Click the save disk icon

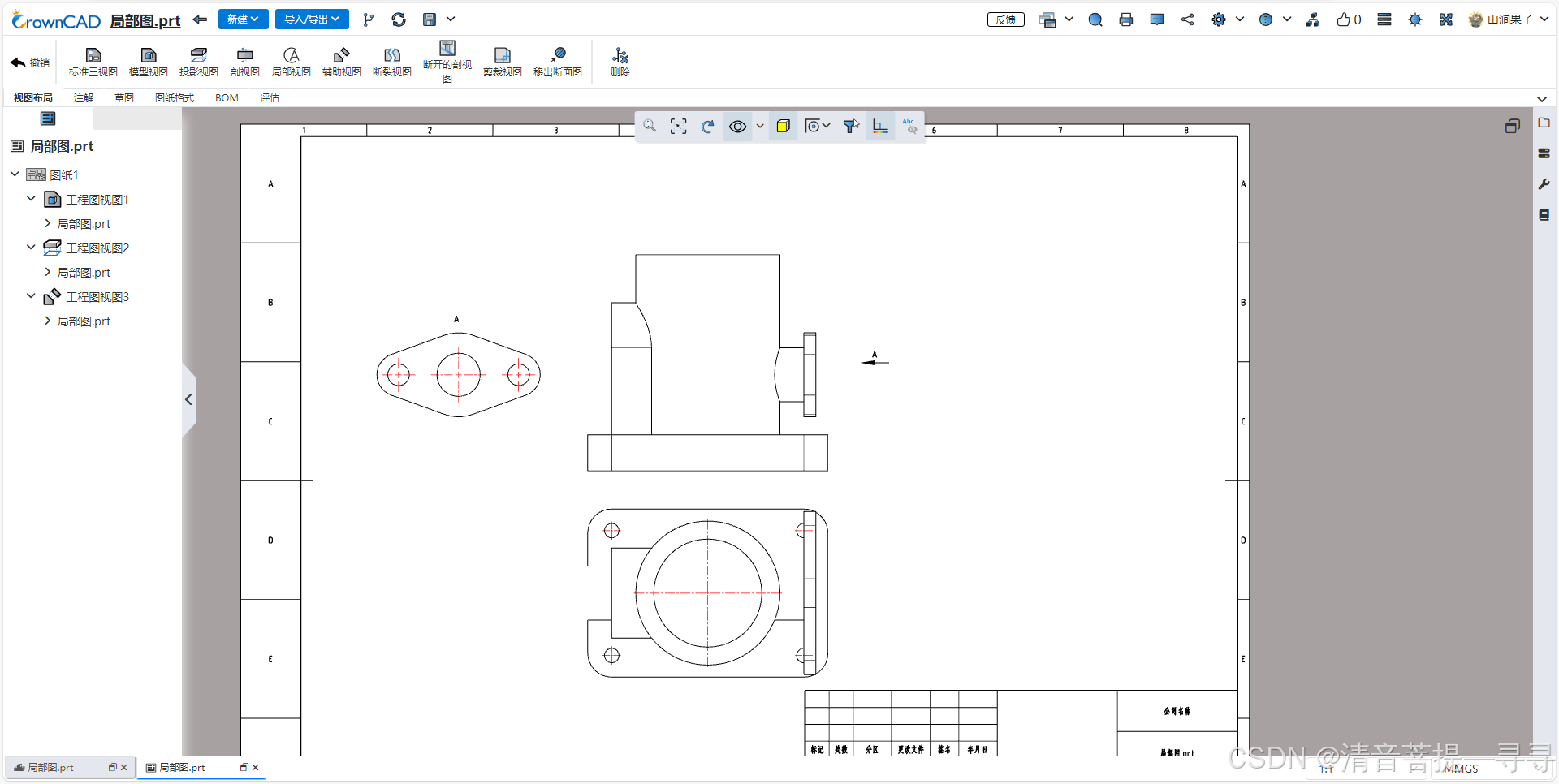pos(430,19)
